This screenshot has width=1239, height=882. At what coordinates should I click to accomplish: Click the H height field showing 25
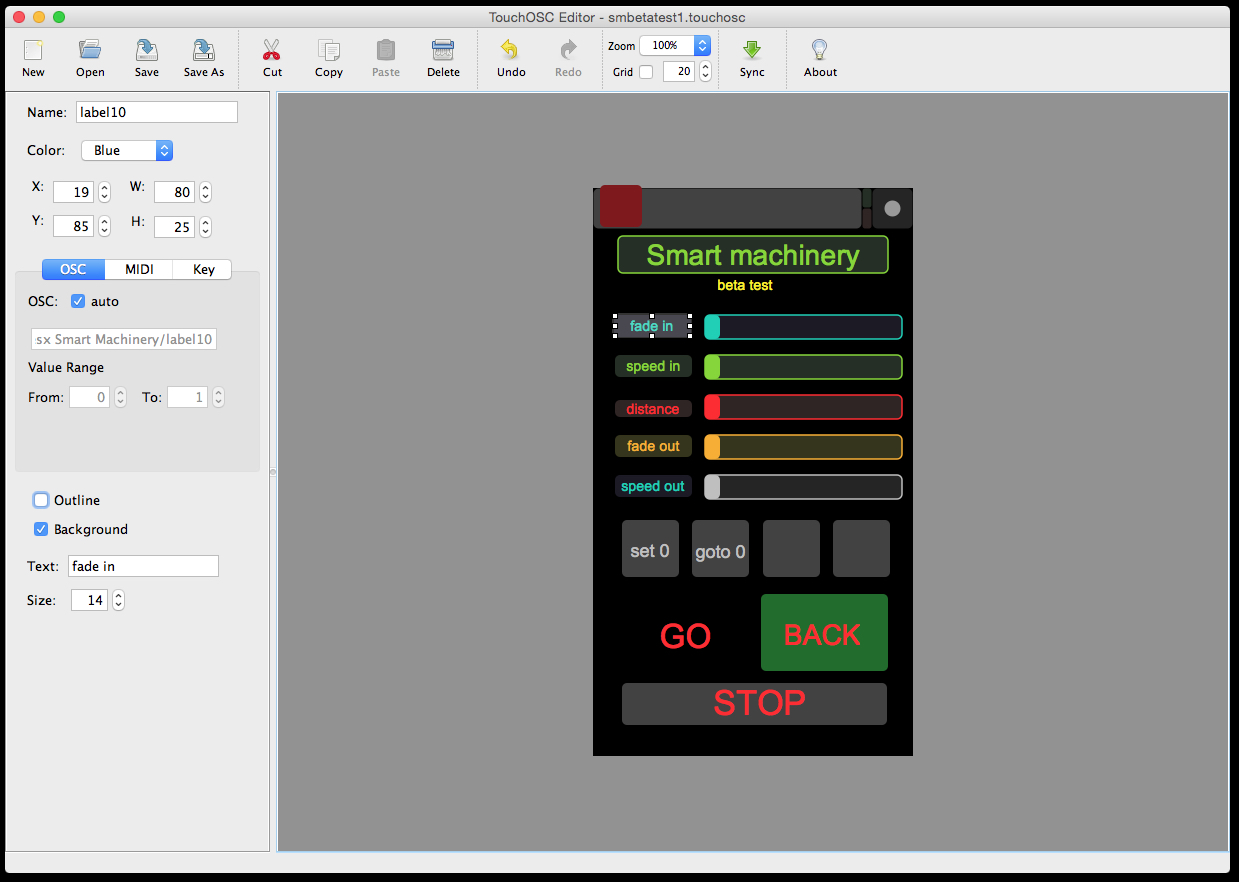174,226
